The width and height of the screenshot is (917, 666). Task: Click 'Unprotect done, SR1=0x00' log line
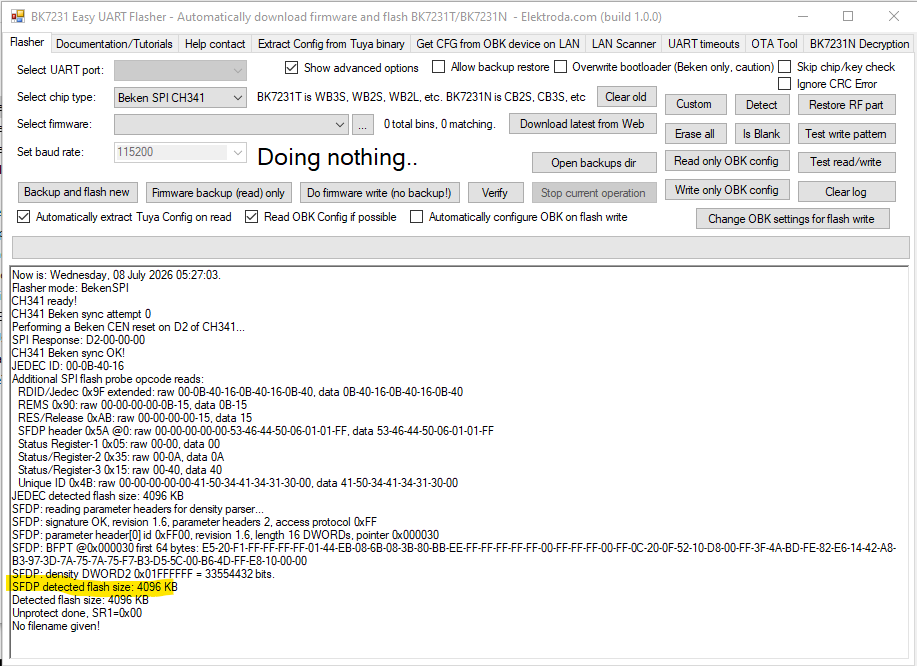(x=77, y=613)
